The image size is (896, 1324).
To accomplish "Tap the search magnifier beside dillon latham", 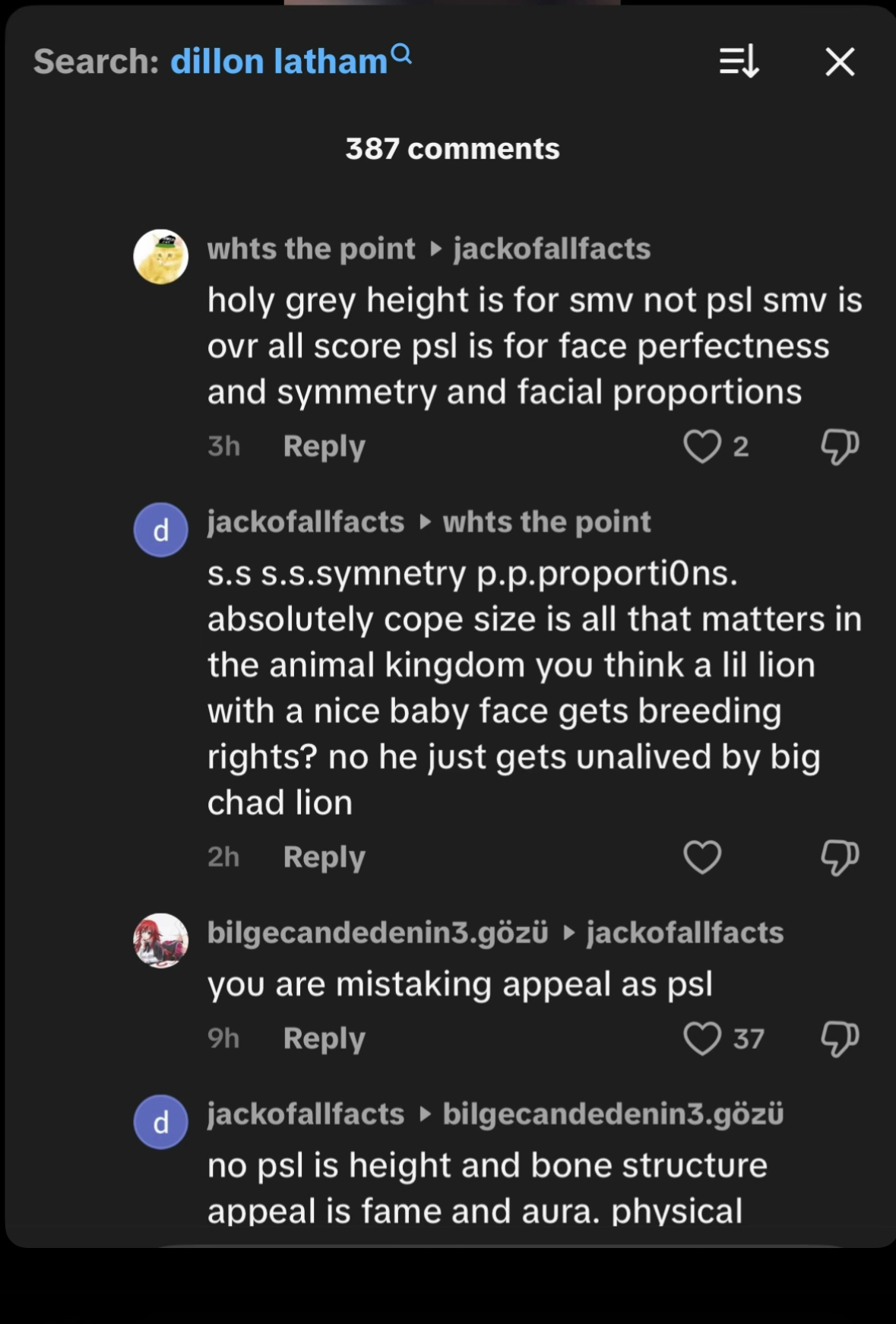I will coord(401,54).
